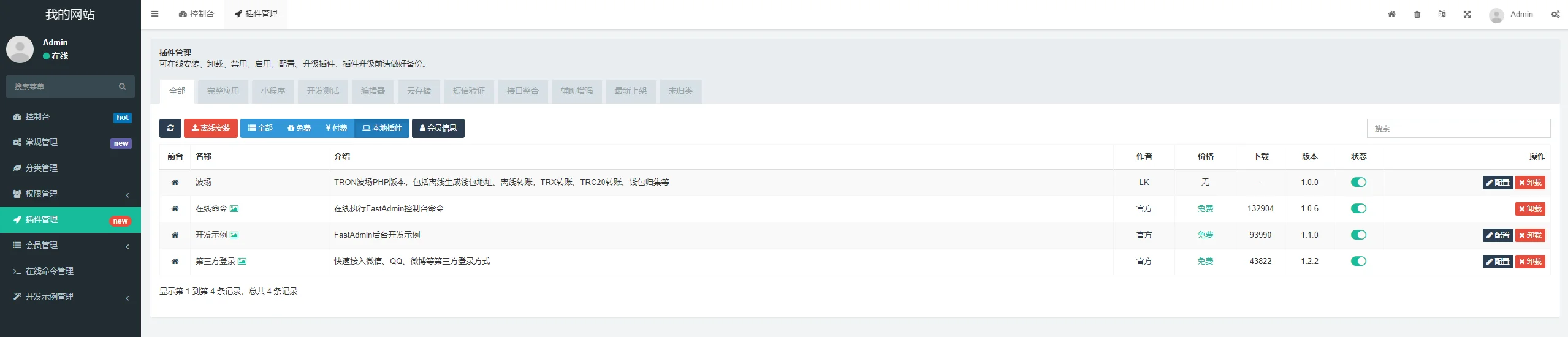Click the refresh icon button in toolbar
The width and height of the screenshot is (1568, 337).
click(170, 128)
